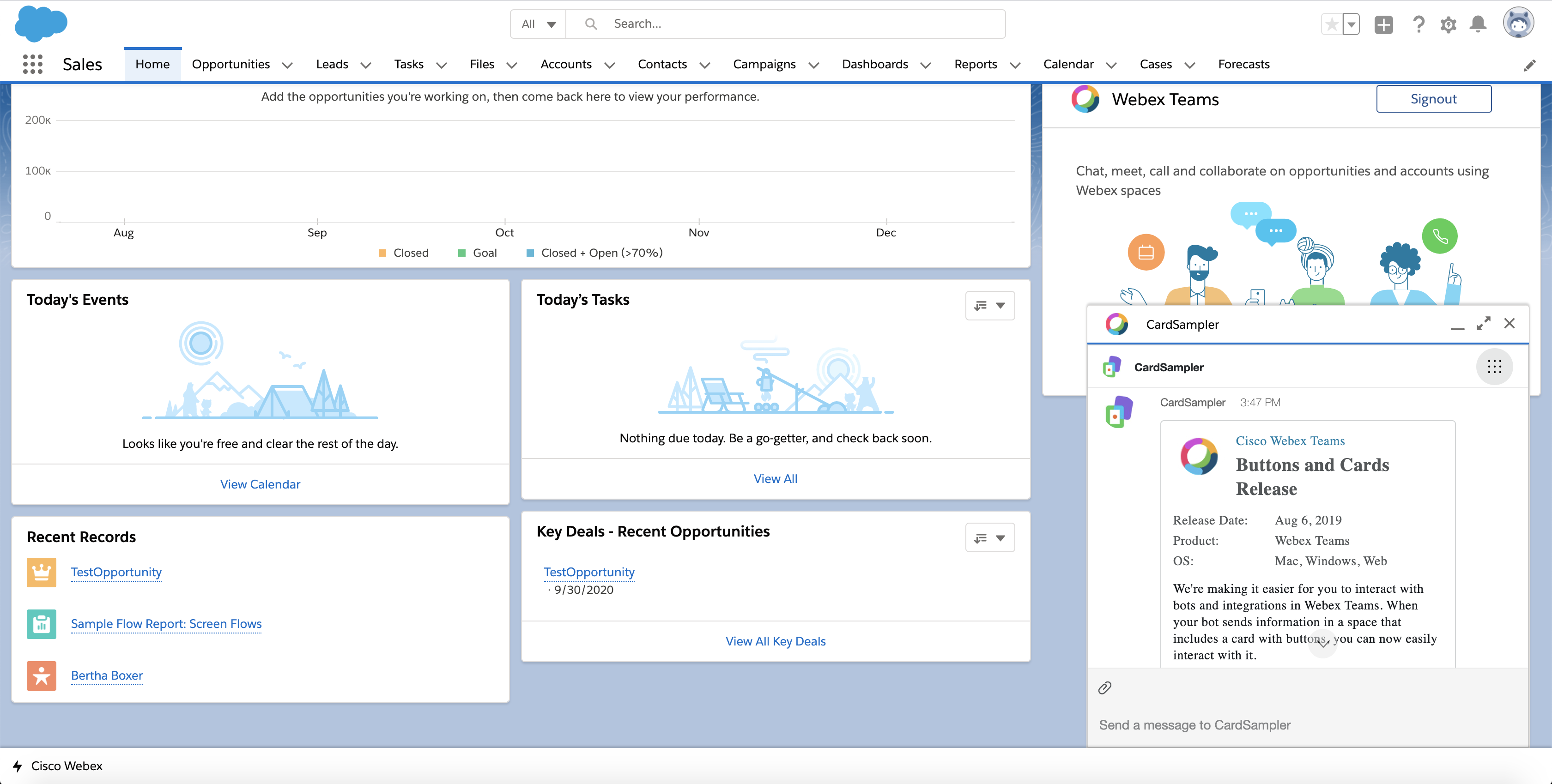This screenshot has height=784, width=1552.
Task: Expand the Leads tab chevron
Action: point(366,65)
